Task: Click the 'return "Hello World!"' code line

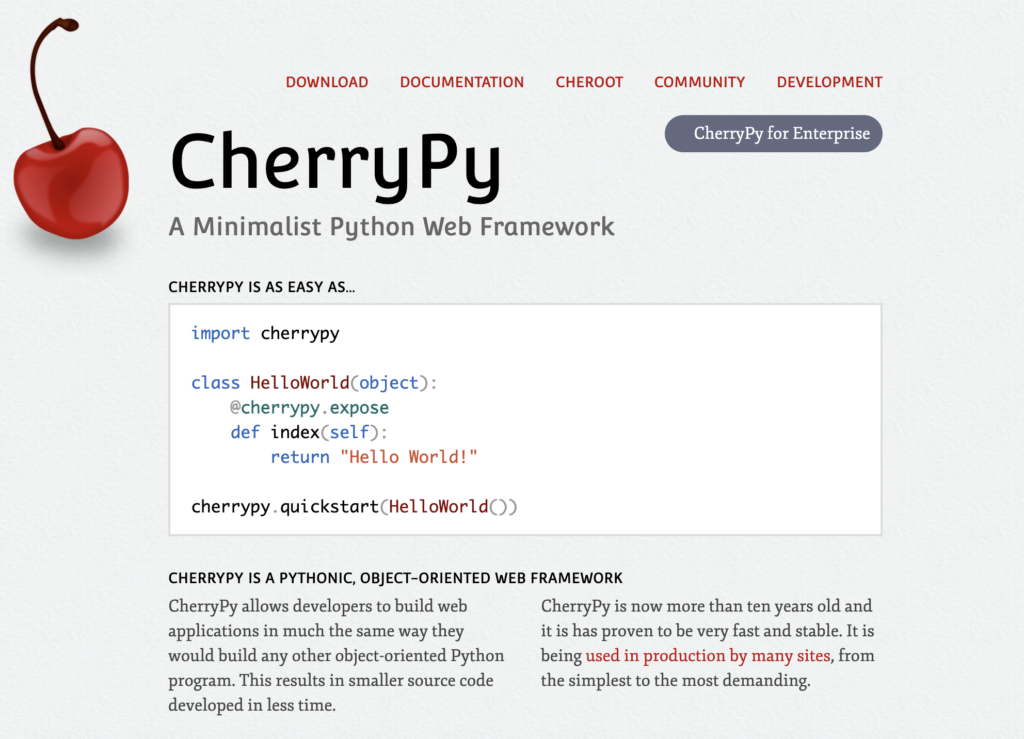Action: point(374,457)
